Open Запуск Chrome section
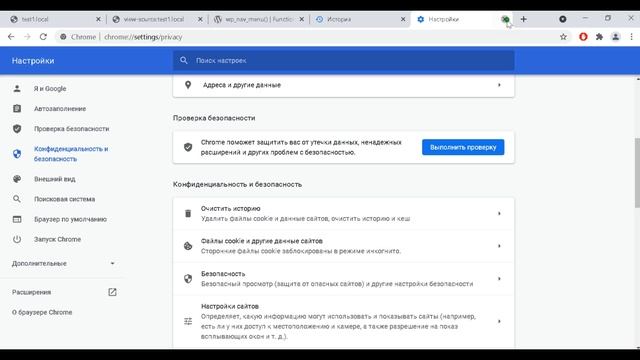The image size is (640, 360). 58,239
